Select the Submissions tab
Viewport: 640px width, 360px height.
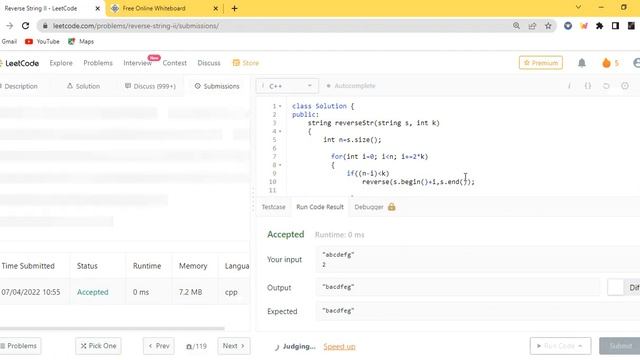click(x=217, y=86)
